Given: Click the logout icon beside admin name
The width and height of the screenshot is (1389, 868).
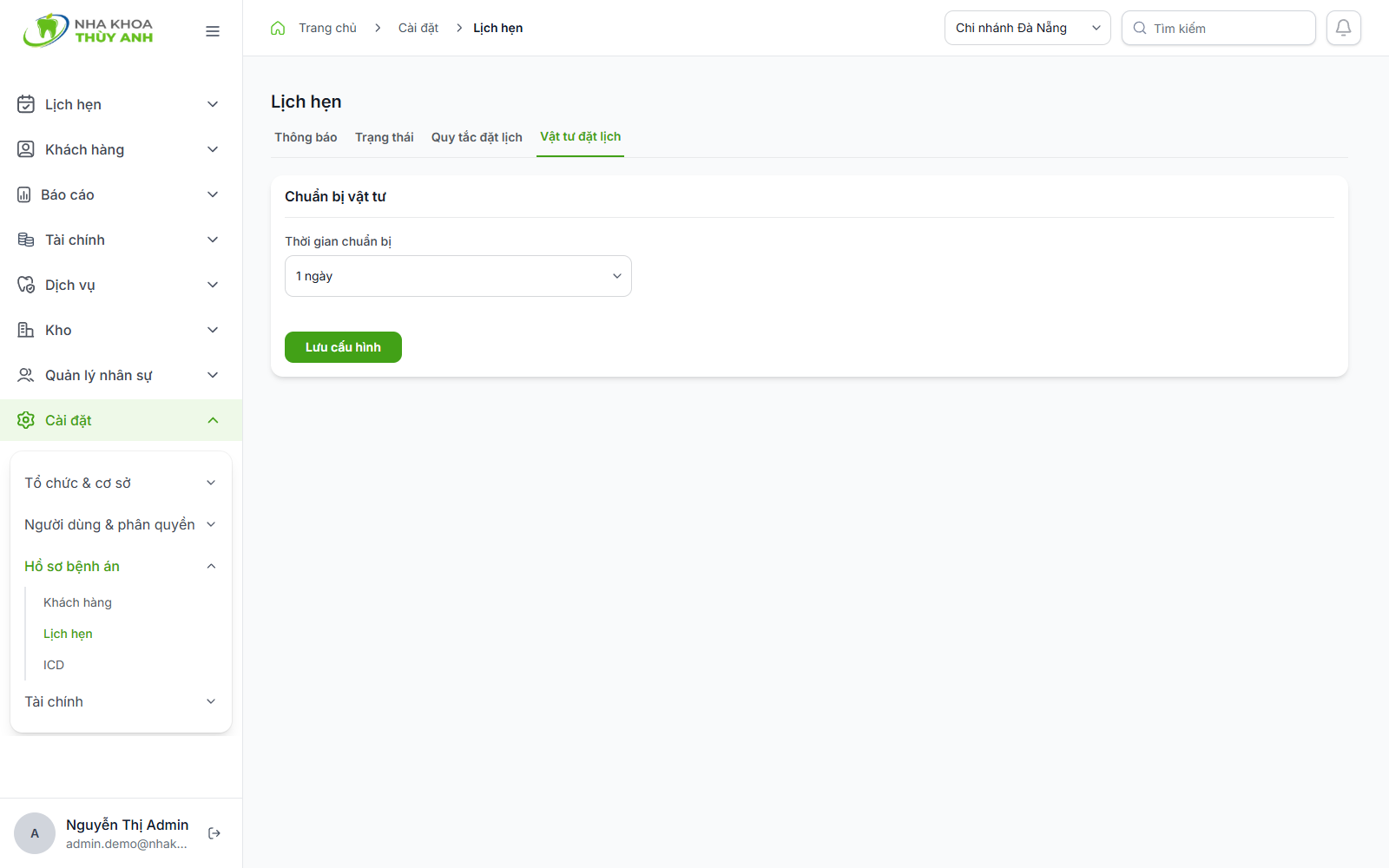Looking at the screenshot, I should click(x=214, y=833).
